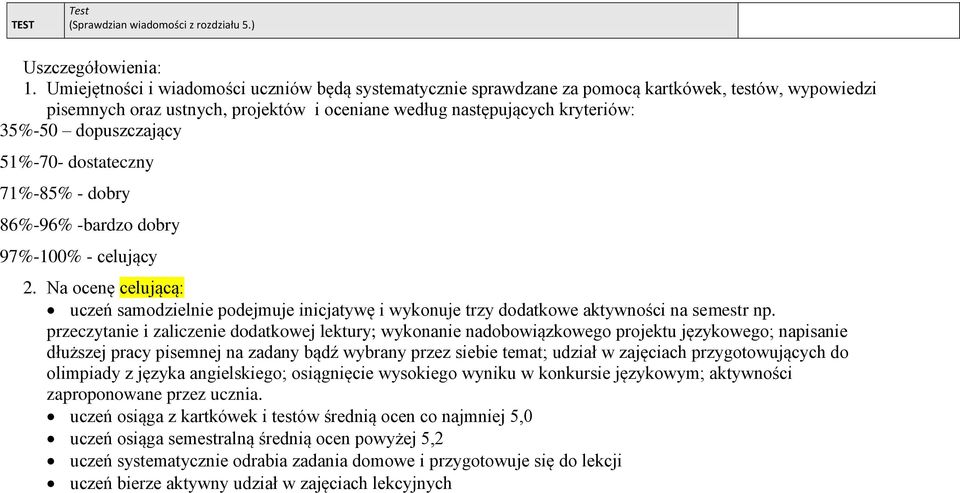
Task: Click the line '86%-96% -bardzo dobry'
Action: click(x=89, y=225)
